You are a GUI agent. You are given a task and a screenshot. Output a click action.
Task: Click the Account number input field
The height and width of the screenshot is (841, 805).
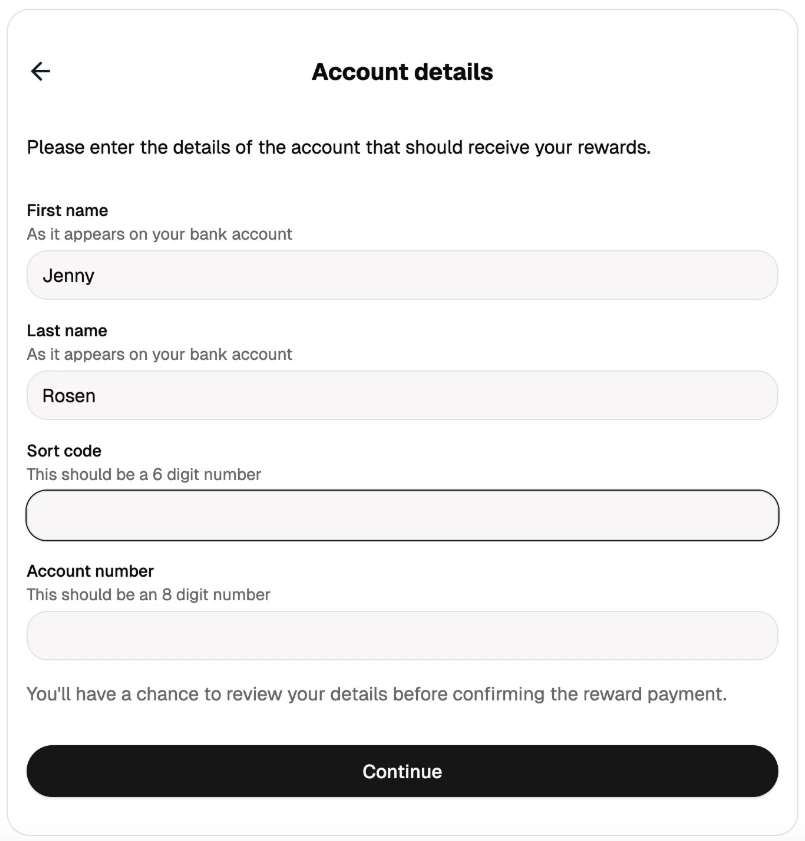[x=402, y=635]
